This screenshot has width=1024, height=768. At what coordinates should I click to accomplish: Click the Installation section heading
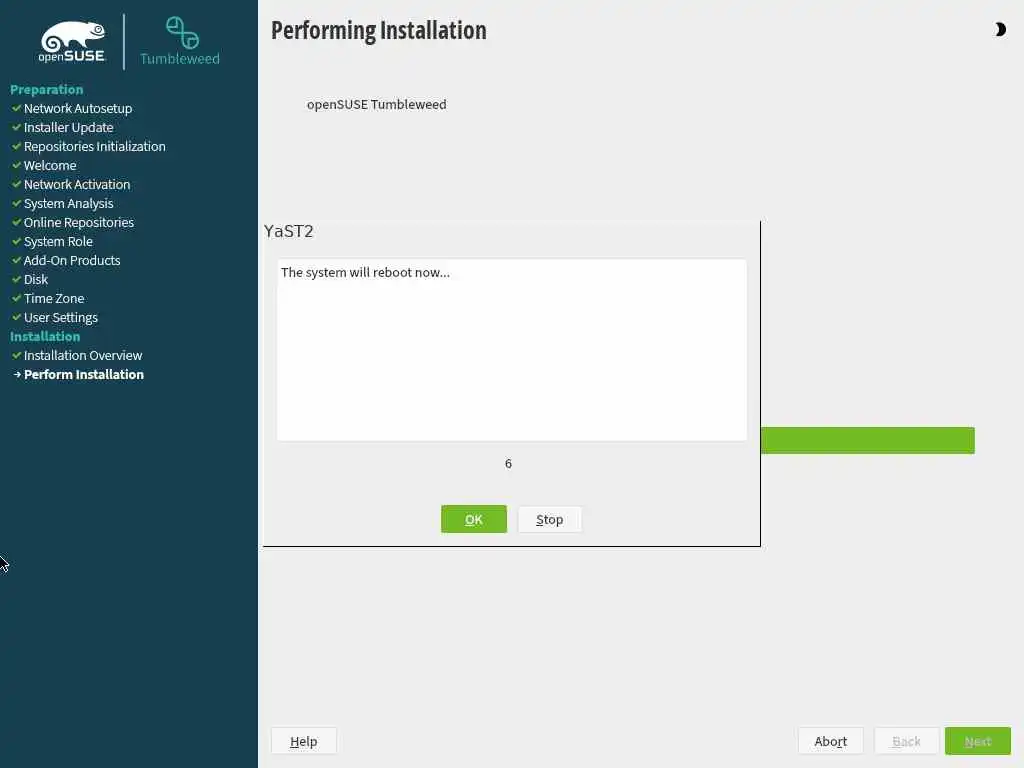point(45,336)
